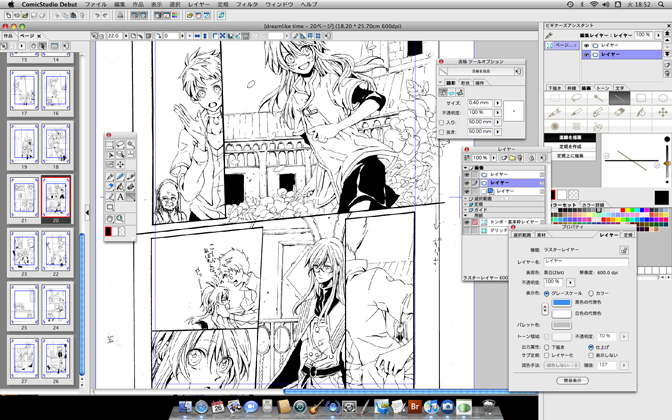This screenshot has width=672, height=420.
Task: Open the rotation arrow next to 0 field
Action: pyautogui.click(x=182, y=36)
